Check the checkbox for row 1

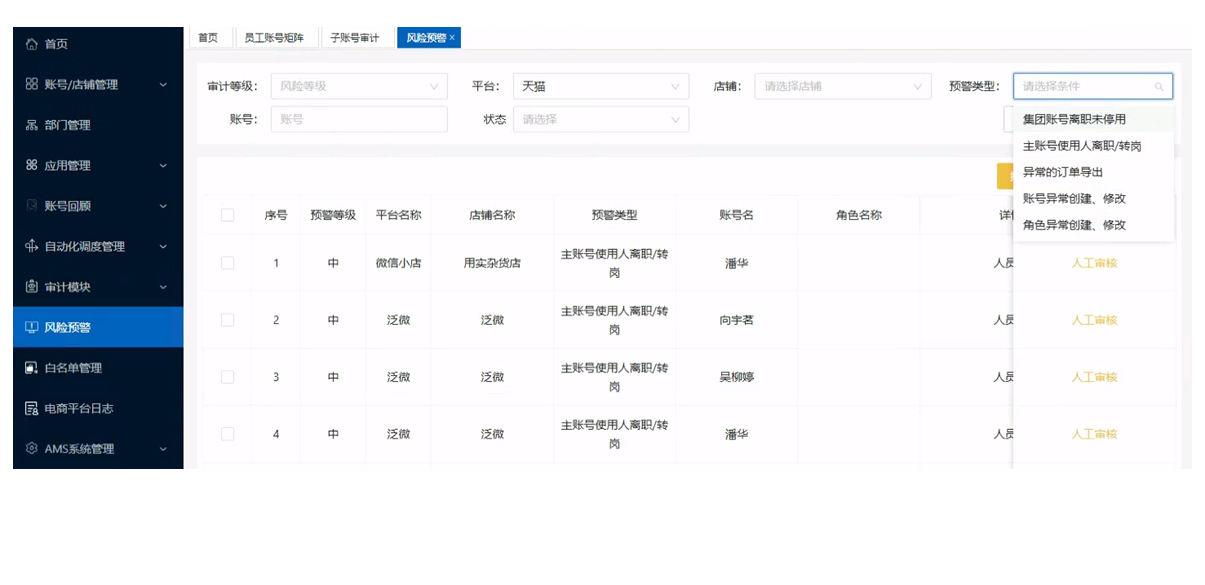click(x=227, y=263)
